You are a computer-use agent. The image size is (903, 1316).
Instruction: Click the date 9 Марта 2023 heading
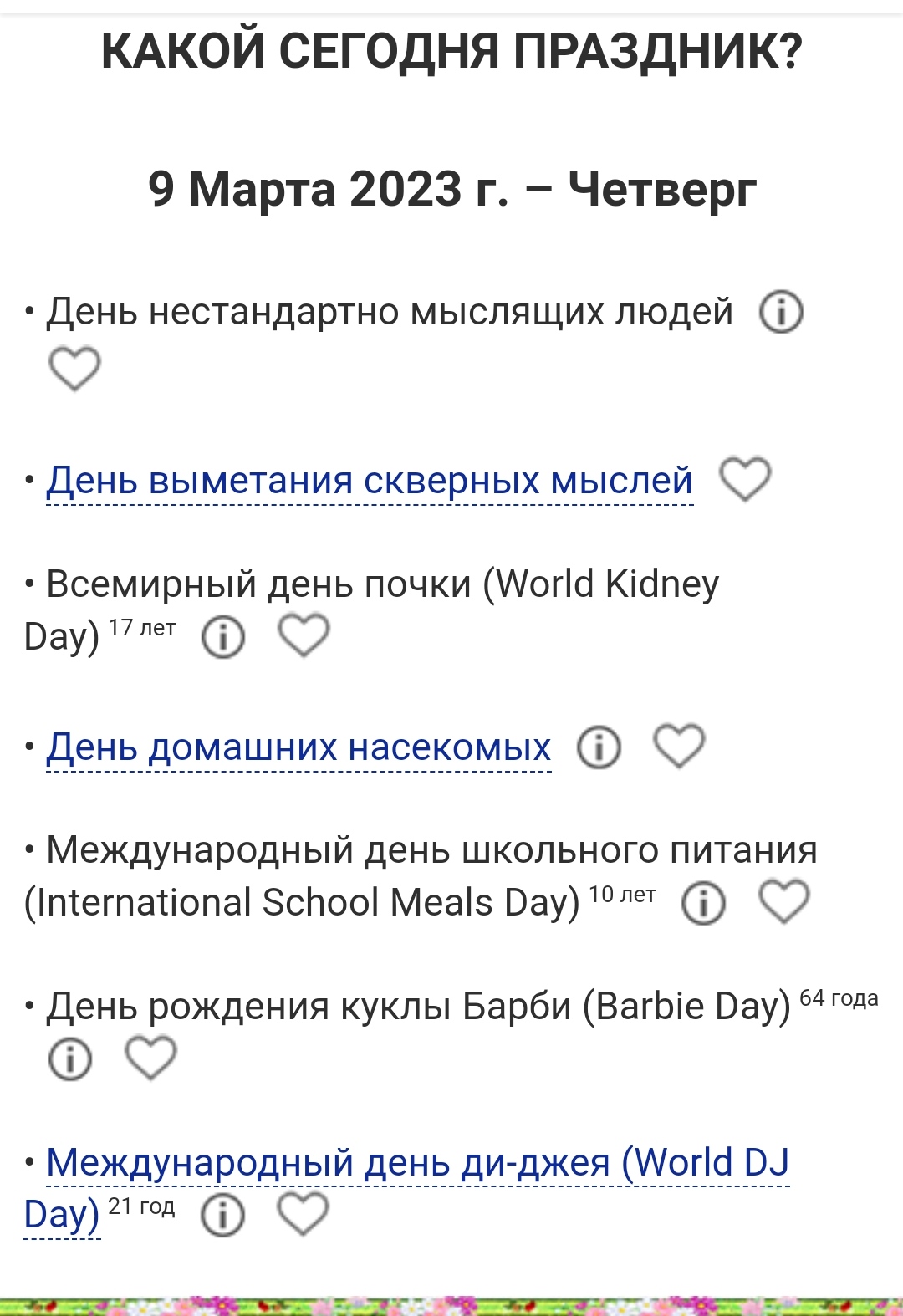click(x=451, y=189)
